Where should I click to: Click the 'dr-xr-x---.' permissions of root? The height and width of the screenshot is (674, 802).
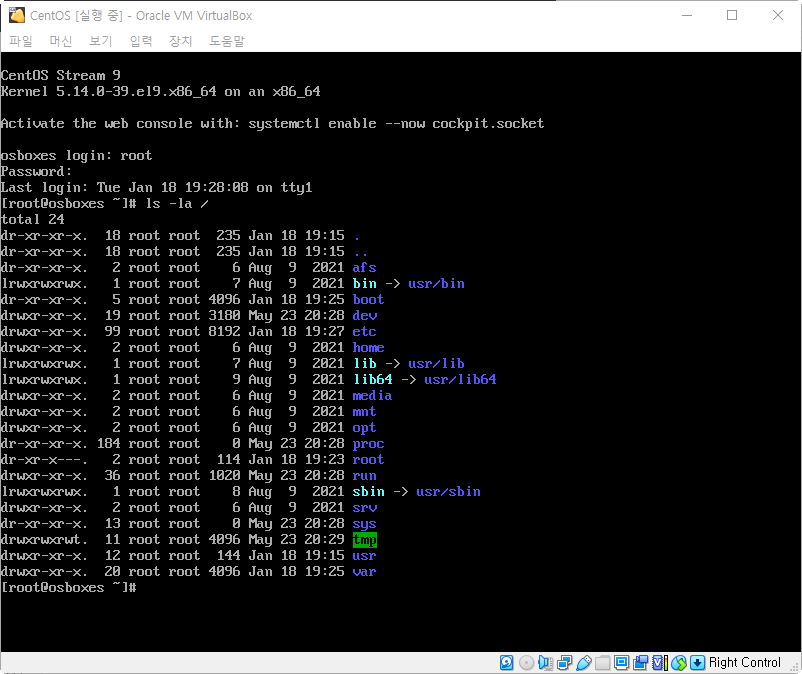pos(44,460)
